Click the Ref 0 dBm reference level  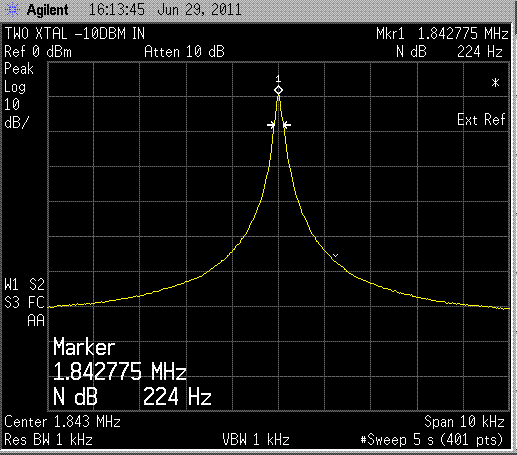point(38,52)
